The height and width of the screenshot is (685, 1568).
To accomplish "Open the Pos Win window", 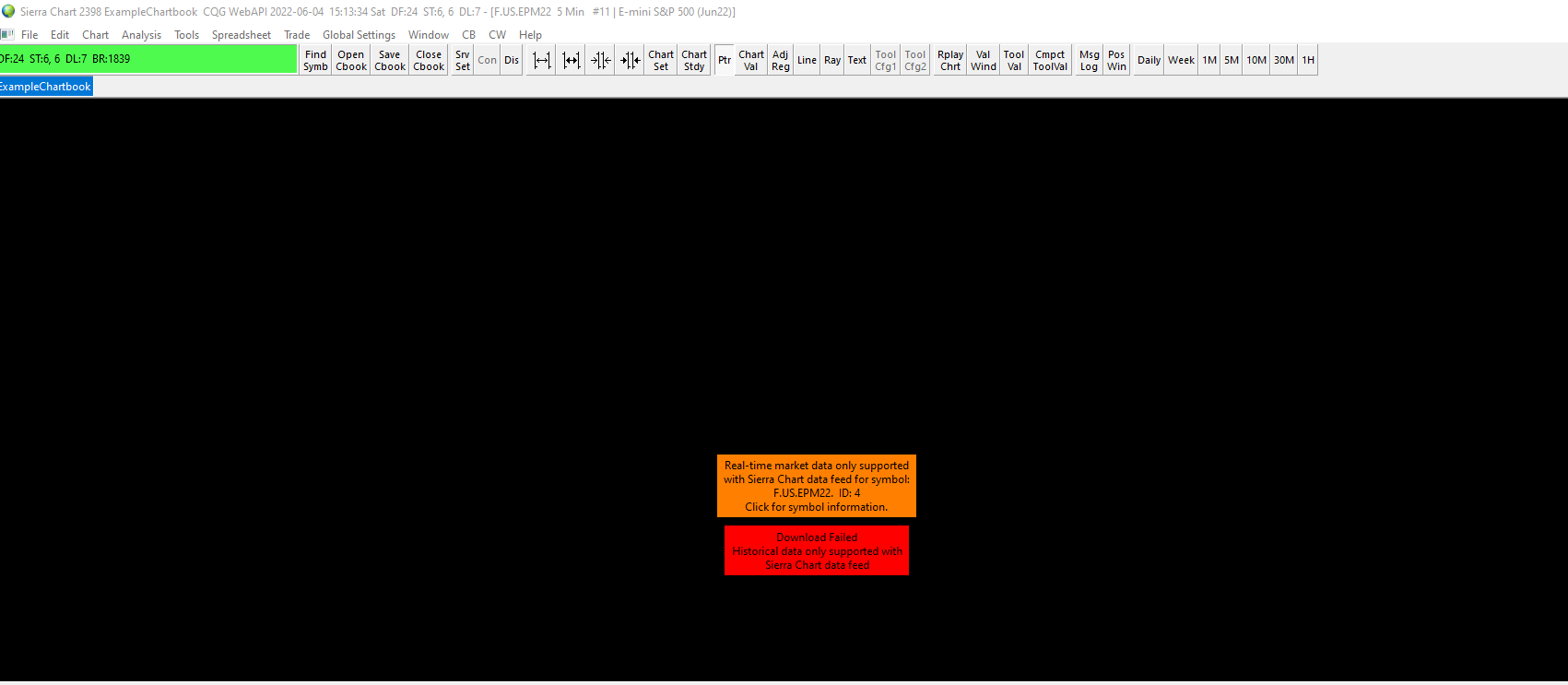I will (x=1116, y=60).
